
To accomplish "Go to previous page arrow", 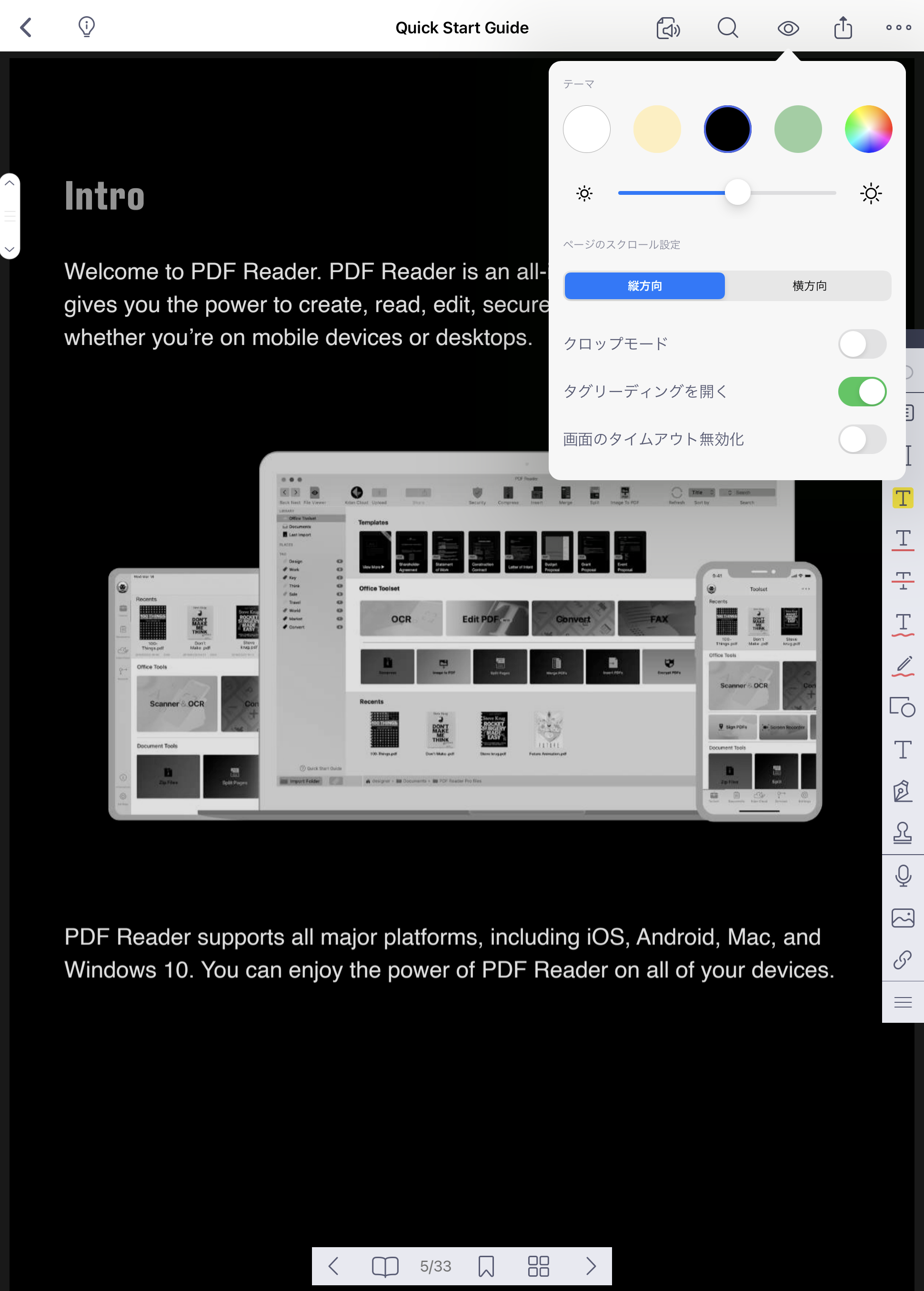I will tap(333, 1266).
